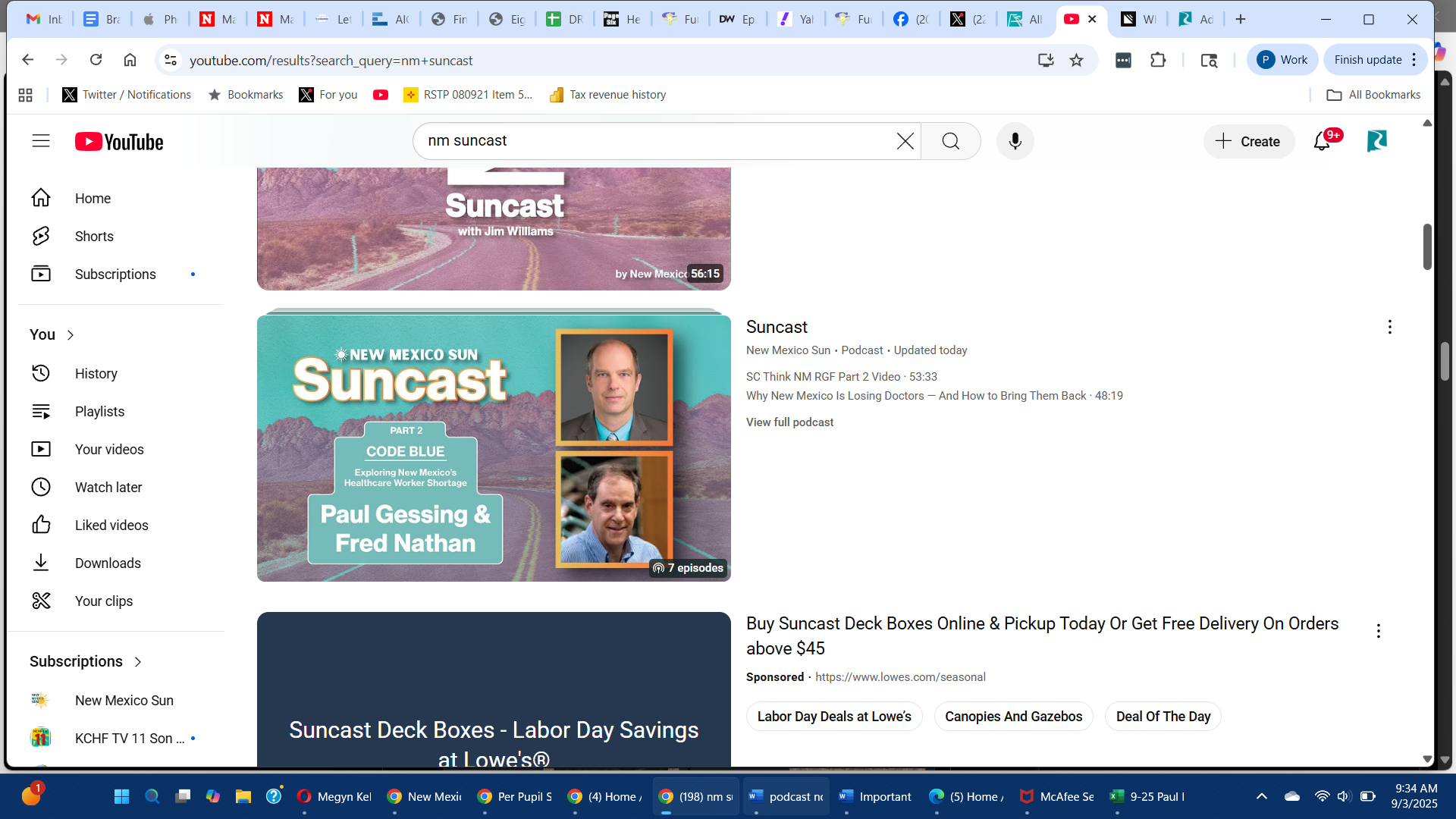Open Liked videos in sidebar
The height and width of the screenshot is (819, 1456).
tap(111, 526)
